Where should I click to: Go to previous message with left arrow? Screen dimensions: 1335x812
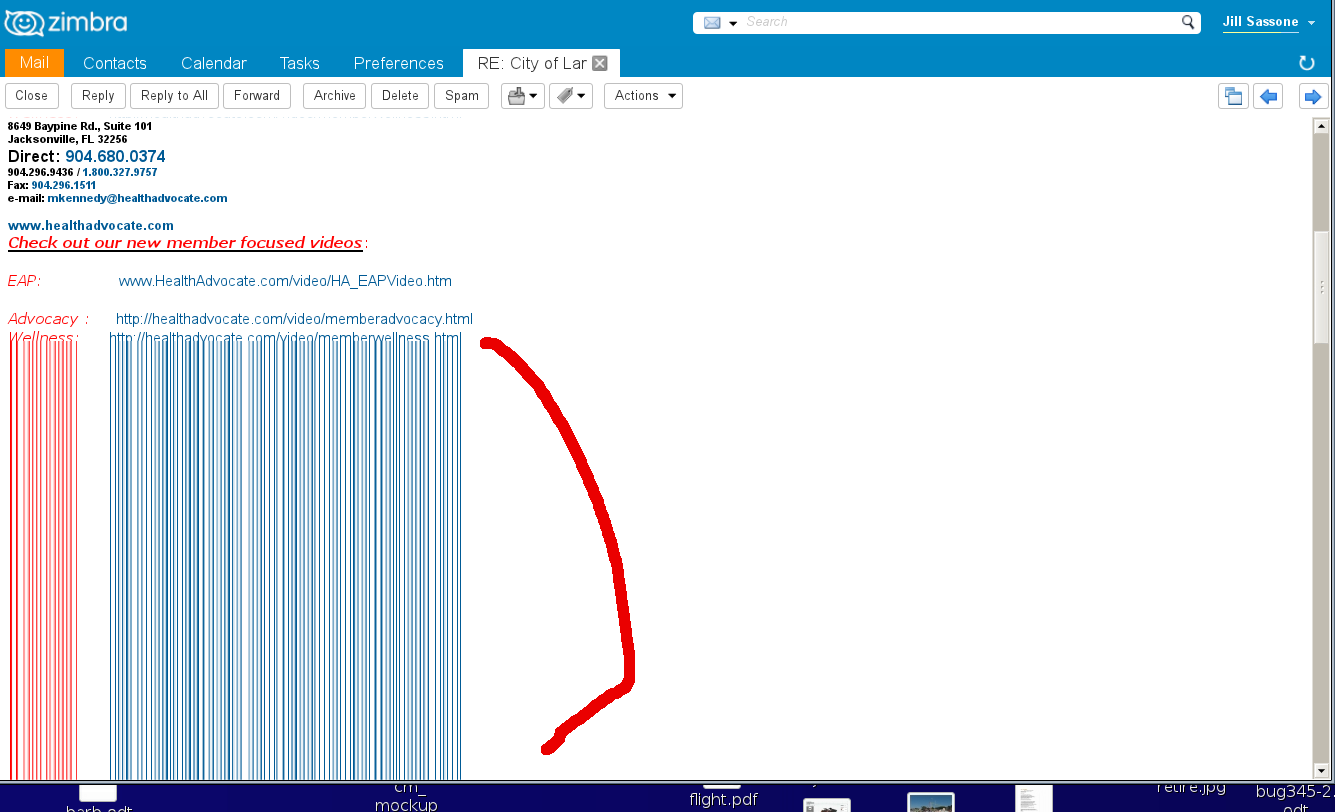click(x=1268, y=97)
